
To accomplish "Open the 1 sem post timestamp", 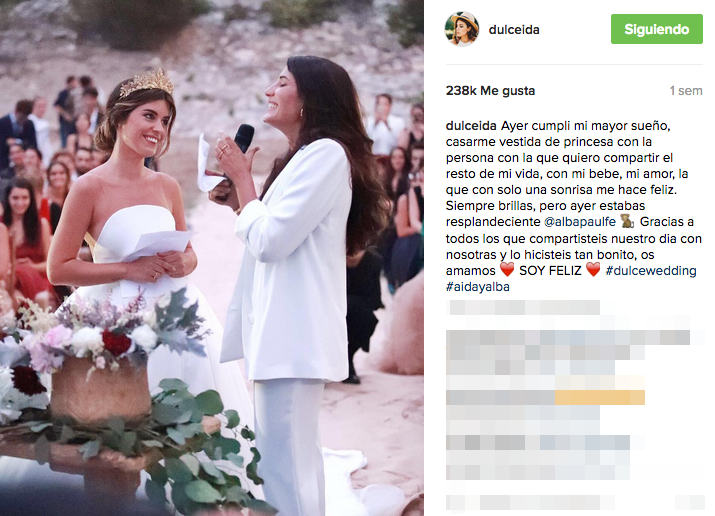I will [686, 91].
